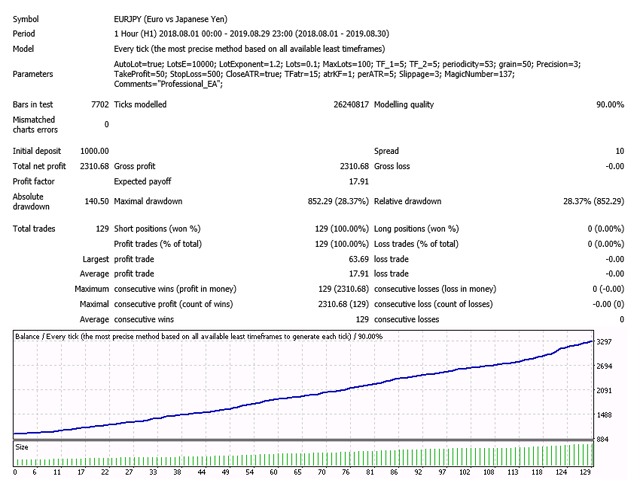
Task: Click the Modelling quality label
Action: pos(404,104)
